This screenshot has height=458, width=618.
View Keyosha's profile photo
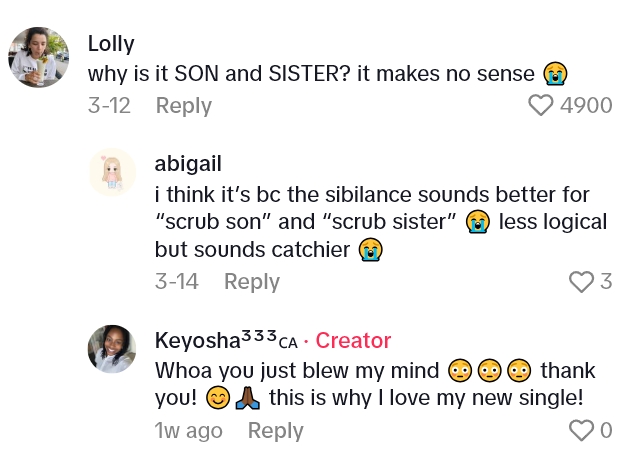[x=112, y=350]
